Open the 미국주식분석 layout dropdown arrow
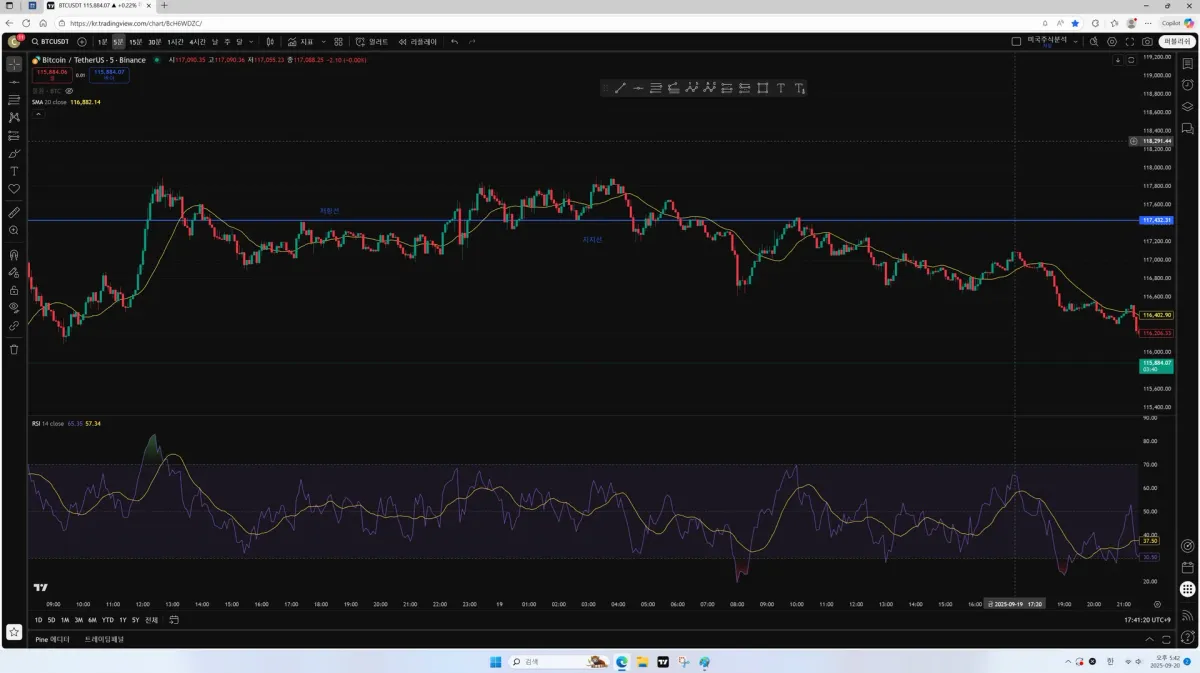 [x=1075, y=42]
